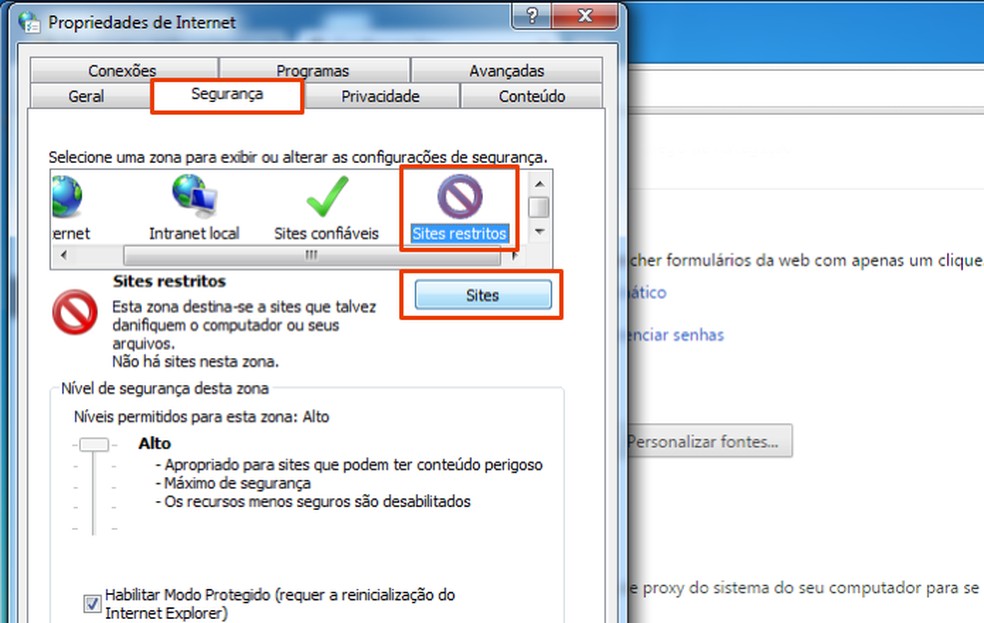Open the Conexões tab
Viewport: 984px width, 623px height.
coord(122,70)
